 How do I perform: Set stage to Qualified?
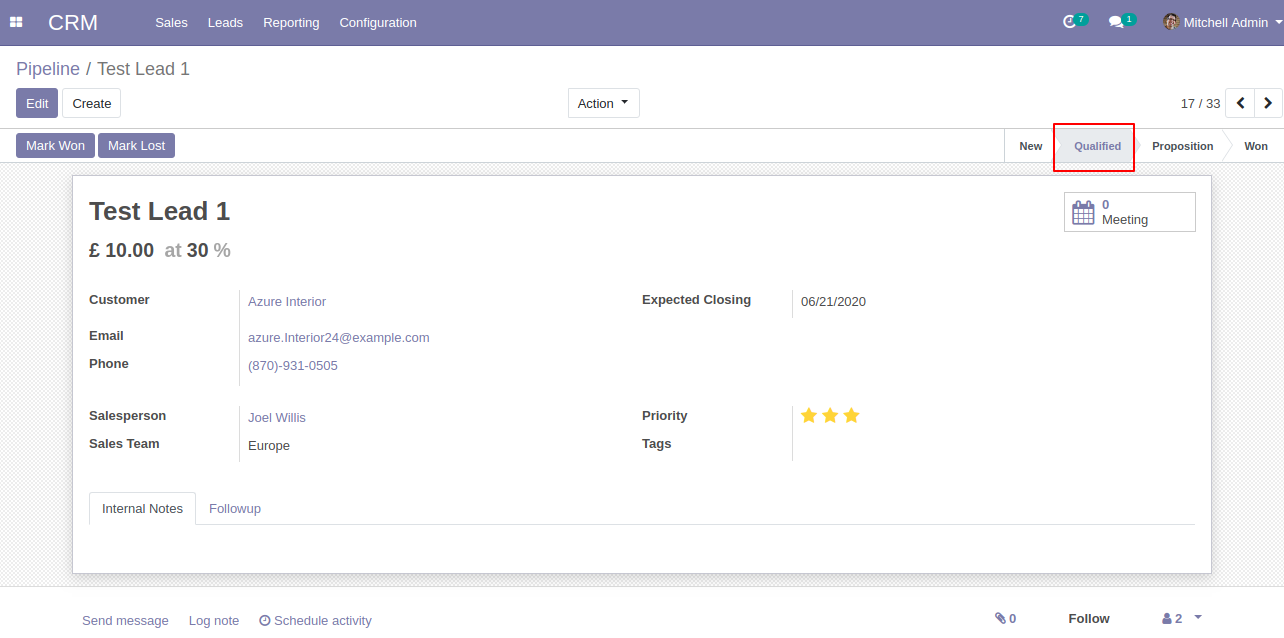[x=1097, y=146]
